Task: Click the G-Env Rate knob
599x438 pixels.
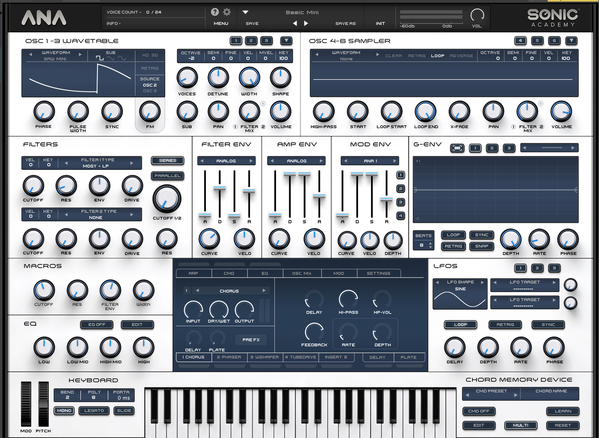Action: pos(539,239)
